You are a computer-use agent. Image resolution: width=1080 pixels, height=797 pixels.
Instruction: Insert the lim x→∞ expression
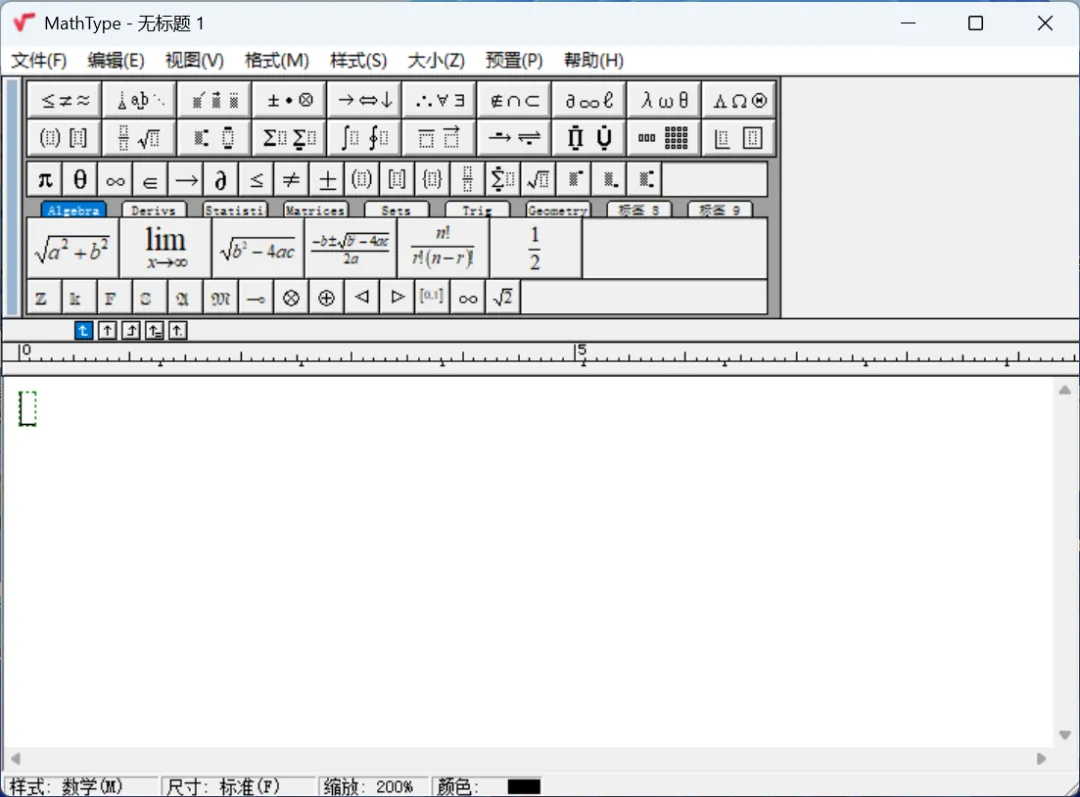[x=165, y=249]
